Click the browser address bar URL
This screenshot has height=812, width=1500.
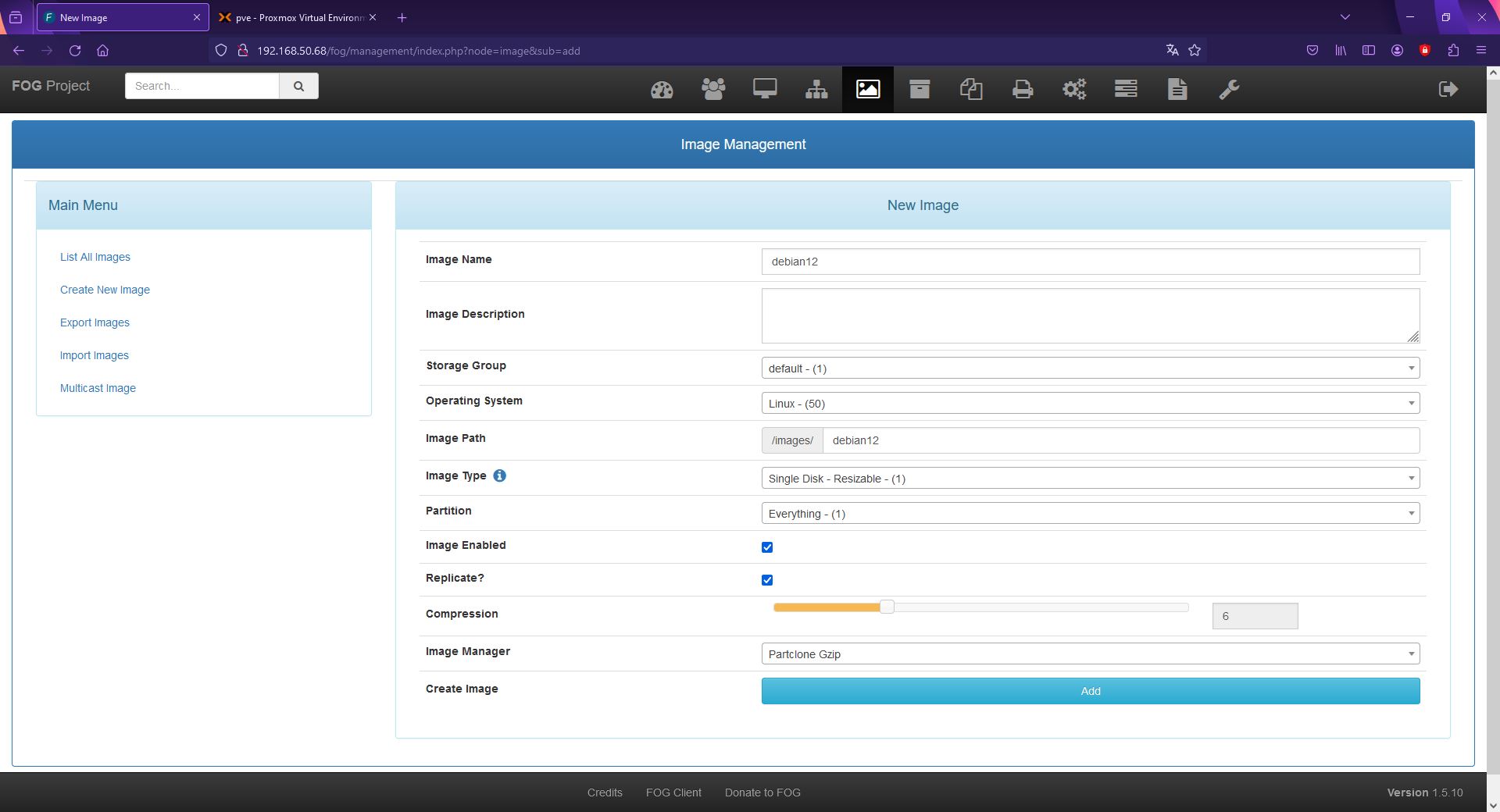[x=419, y=51]
